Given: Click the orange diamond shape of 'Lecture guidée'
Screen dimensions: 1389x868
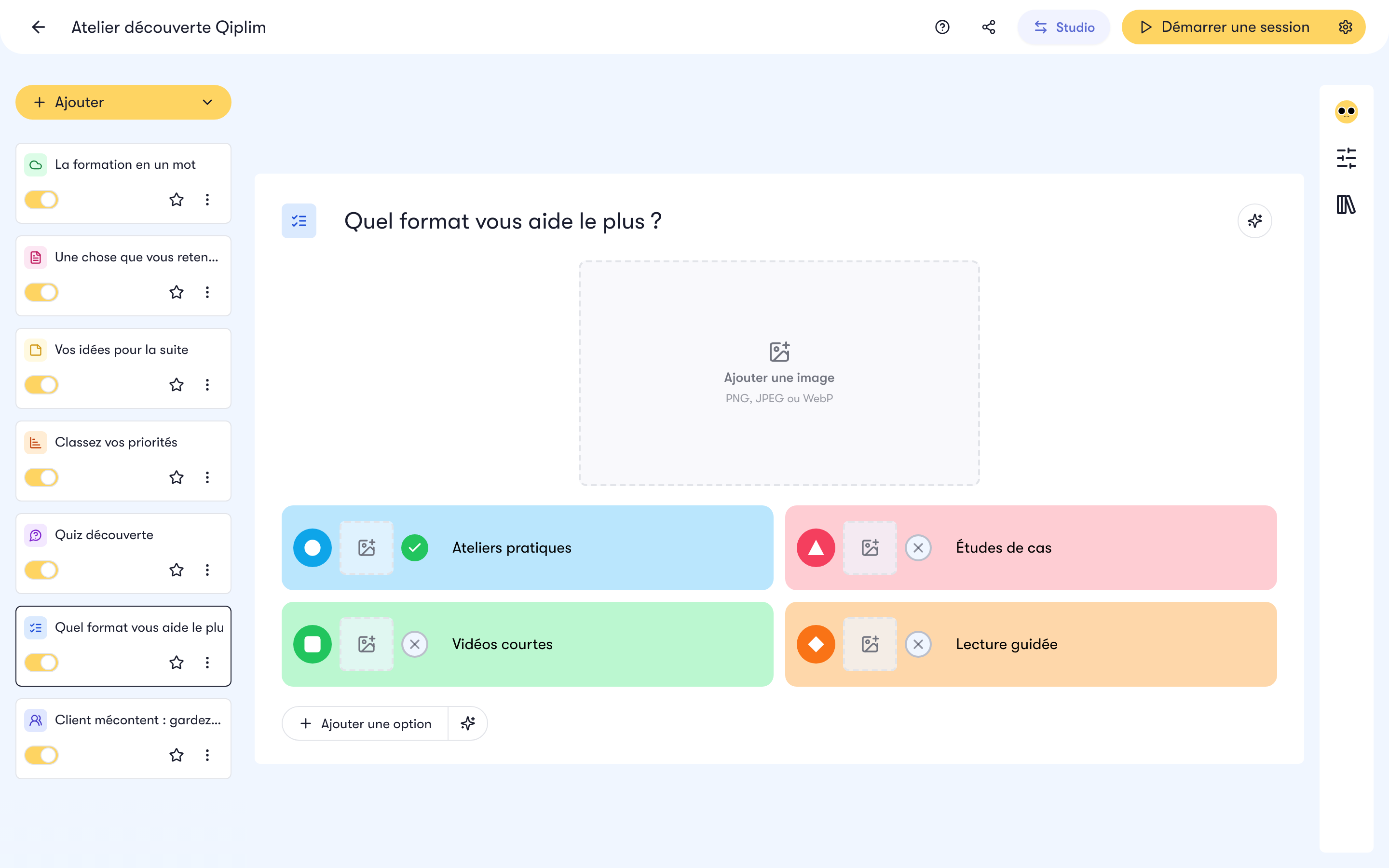Looking at the screenshot, I should pyautogui.click(x=816, y=644).
